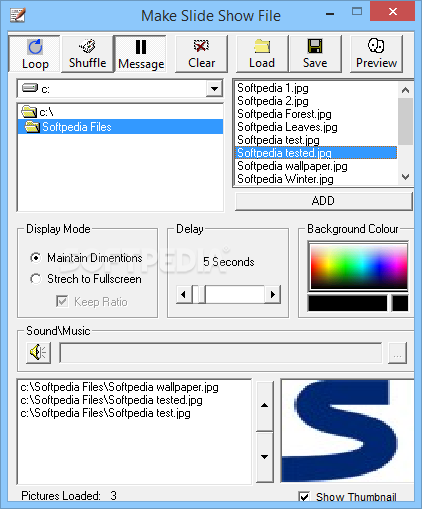Clear the slideshow picture list
The height and width of the screenshot is (509, 422).
pos(201,54)
